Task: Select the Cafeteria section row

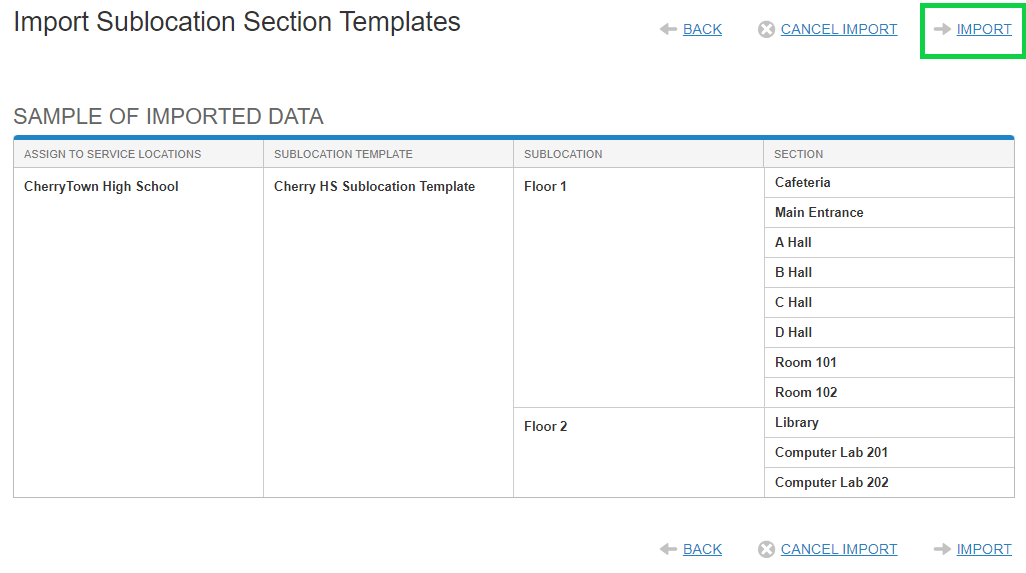Action: click(x=803, y=183)
